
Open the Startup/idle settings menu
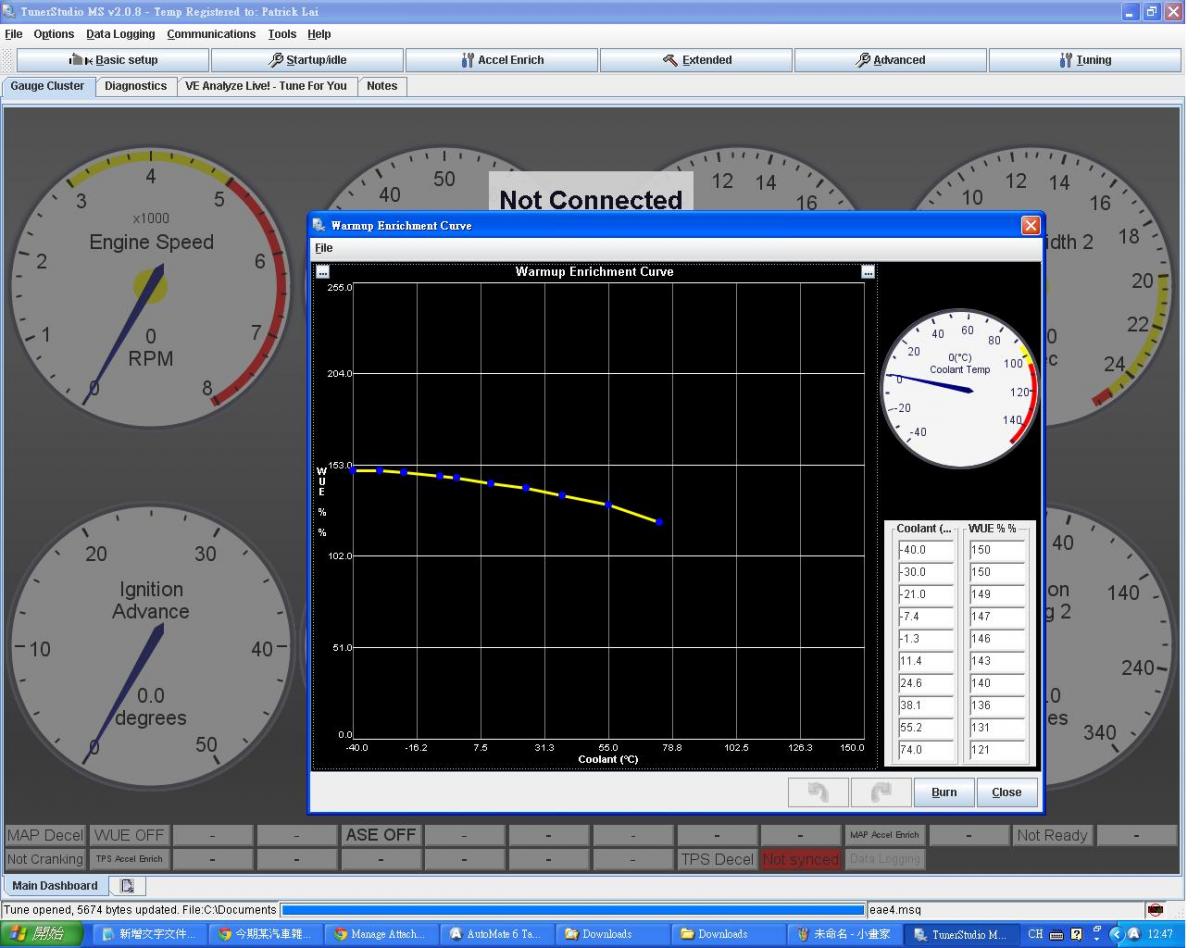(307, 60)
